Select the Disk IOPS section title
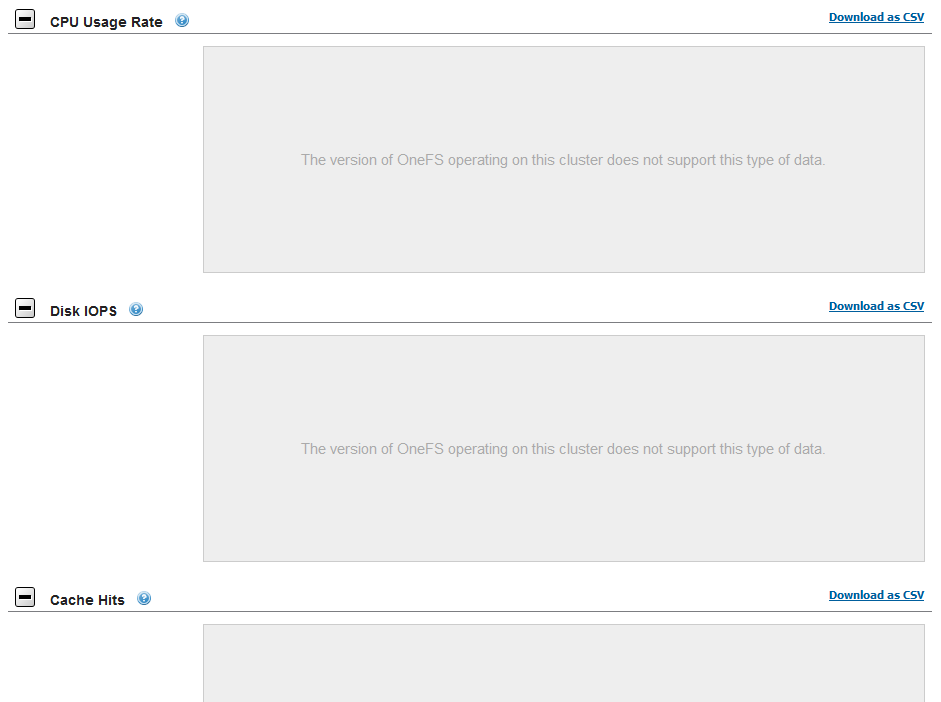 tap(83, 310)
